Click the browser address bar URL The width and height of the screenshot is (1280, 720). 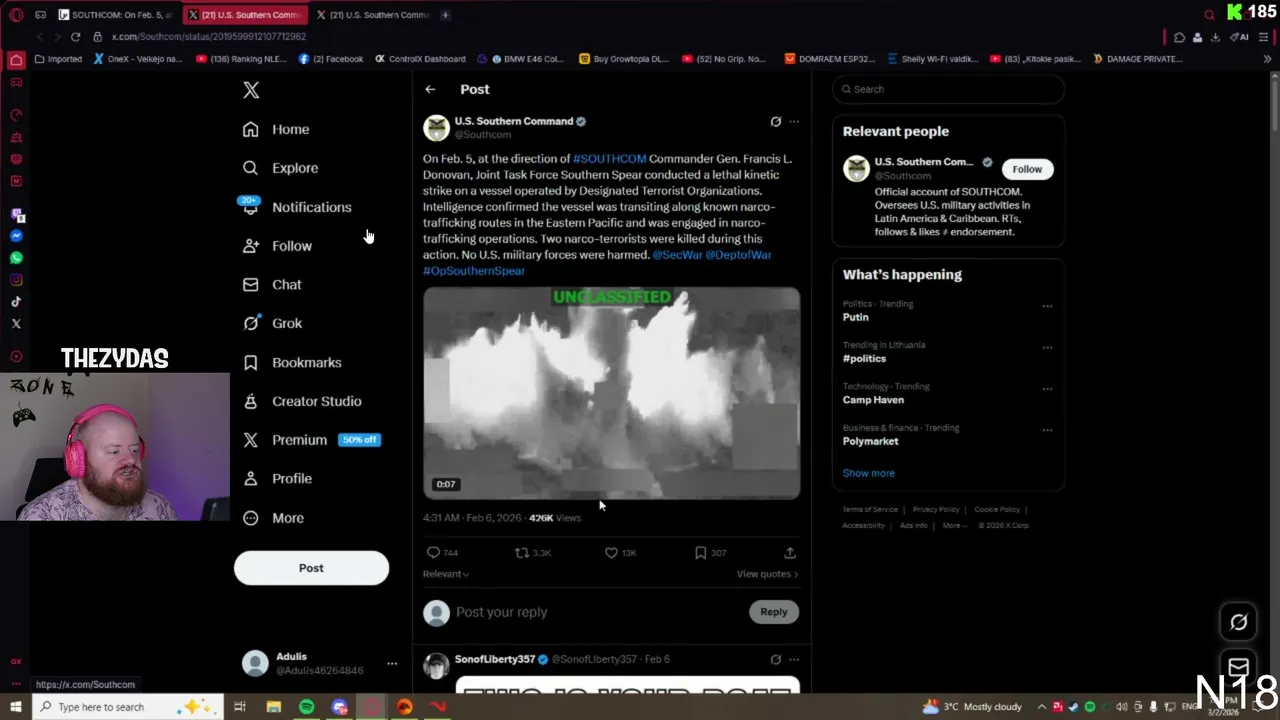click(208, 37)
